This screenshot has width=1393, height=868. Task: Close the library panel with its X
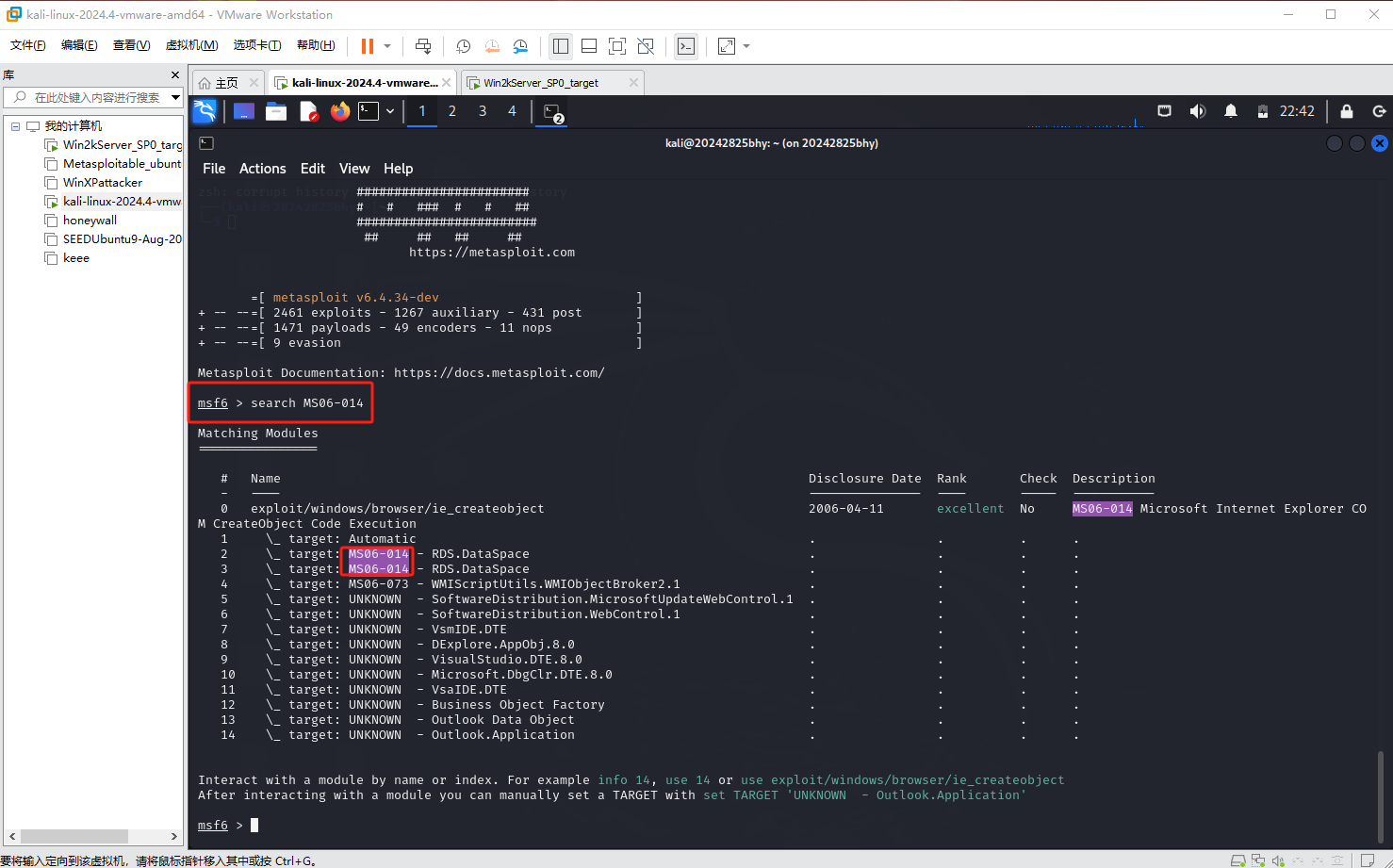[x=175, y=74]
